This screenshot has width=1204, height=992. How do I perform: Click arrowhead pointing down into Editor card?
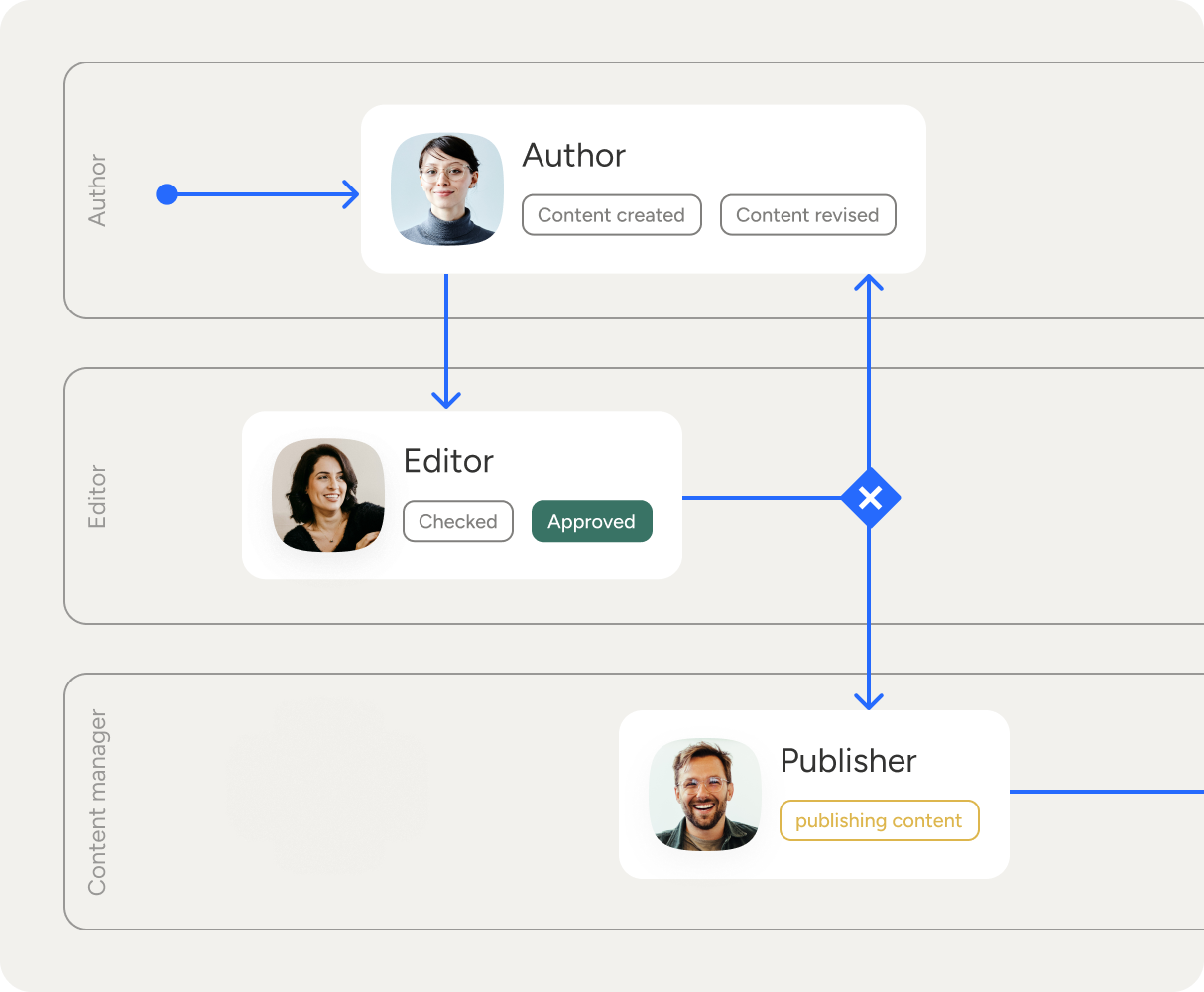(x=446, y=399)
